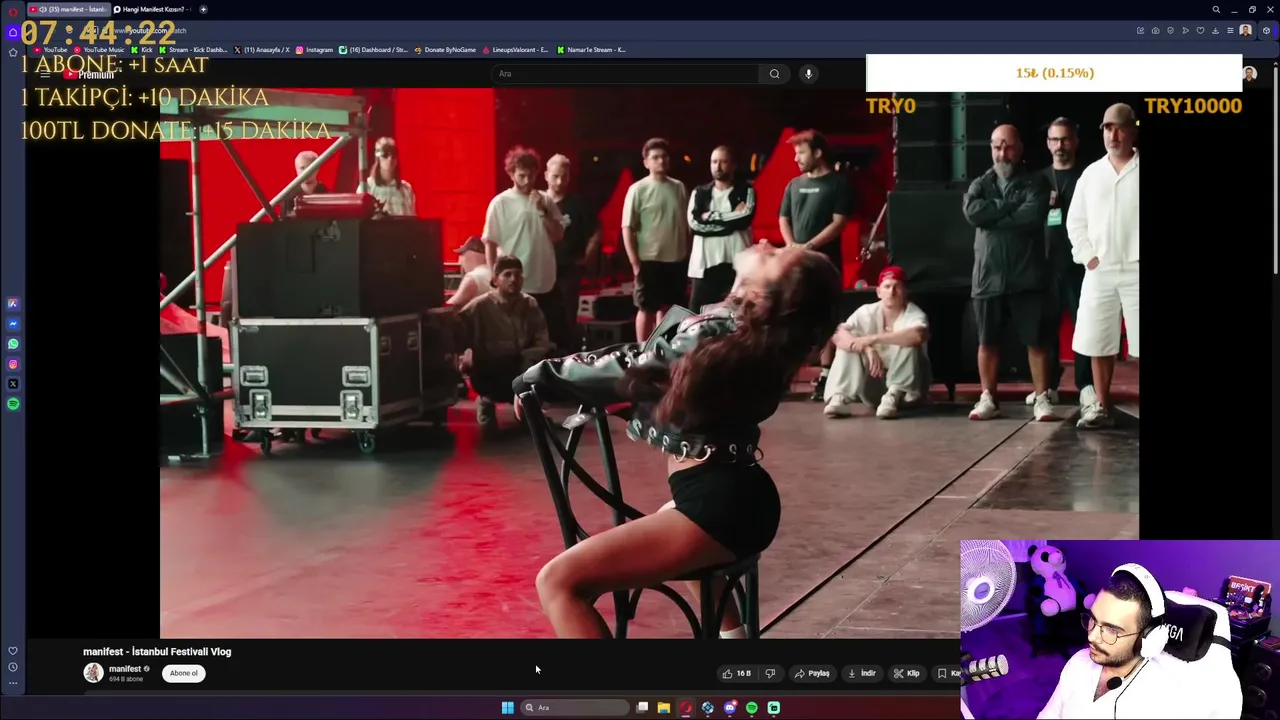Open the Namar1e Stream bookmark

pyautogui.click(x=591, y=50)
